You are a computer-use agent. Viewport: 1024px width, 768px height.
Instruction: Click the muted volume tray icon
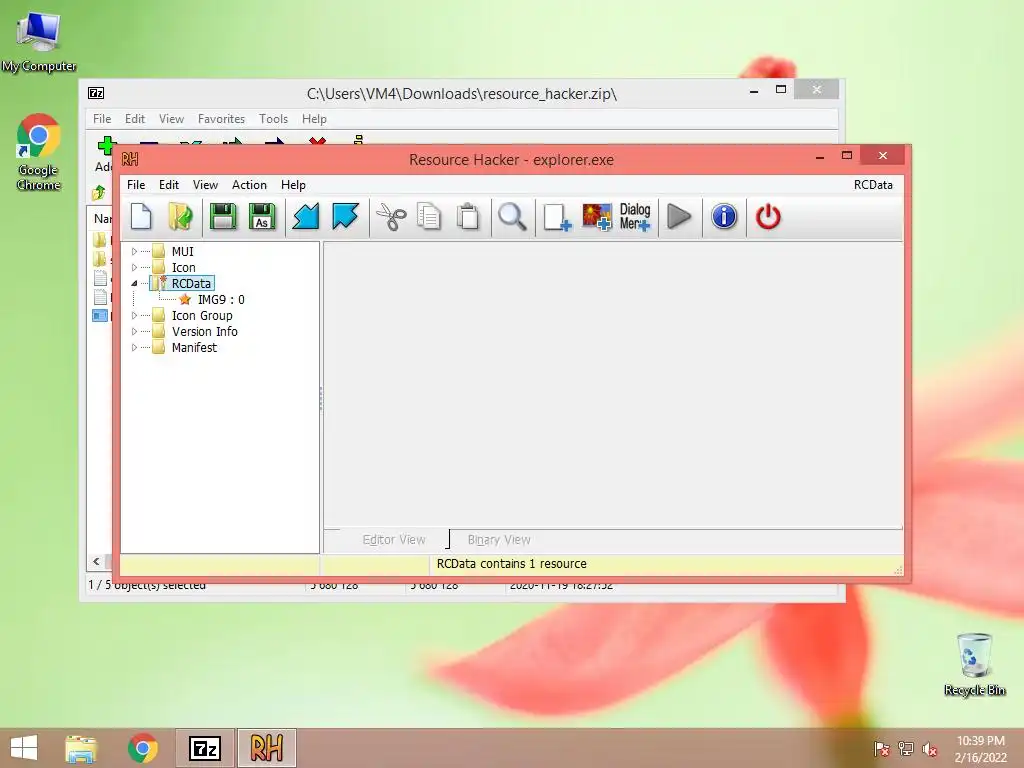(x=930, y=749)
